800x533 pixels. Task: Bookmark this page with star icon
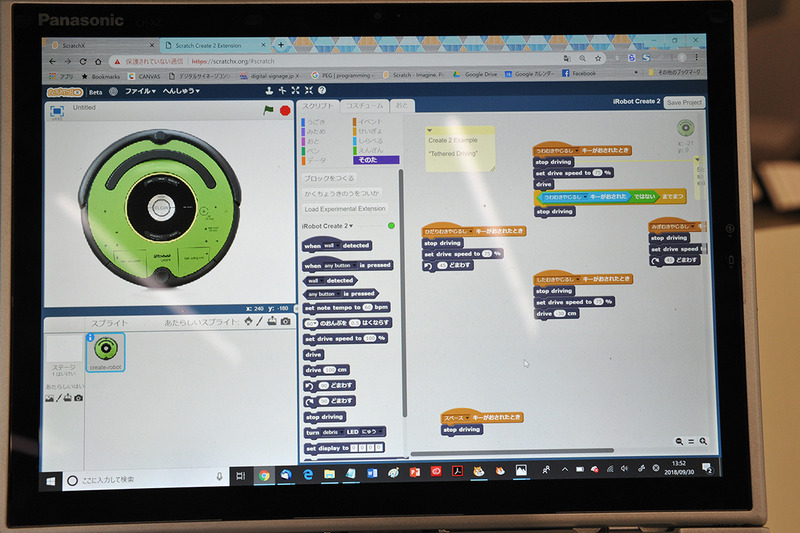(x=598, y=59)
